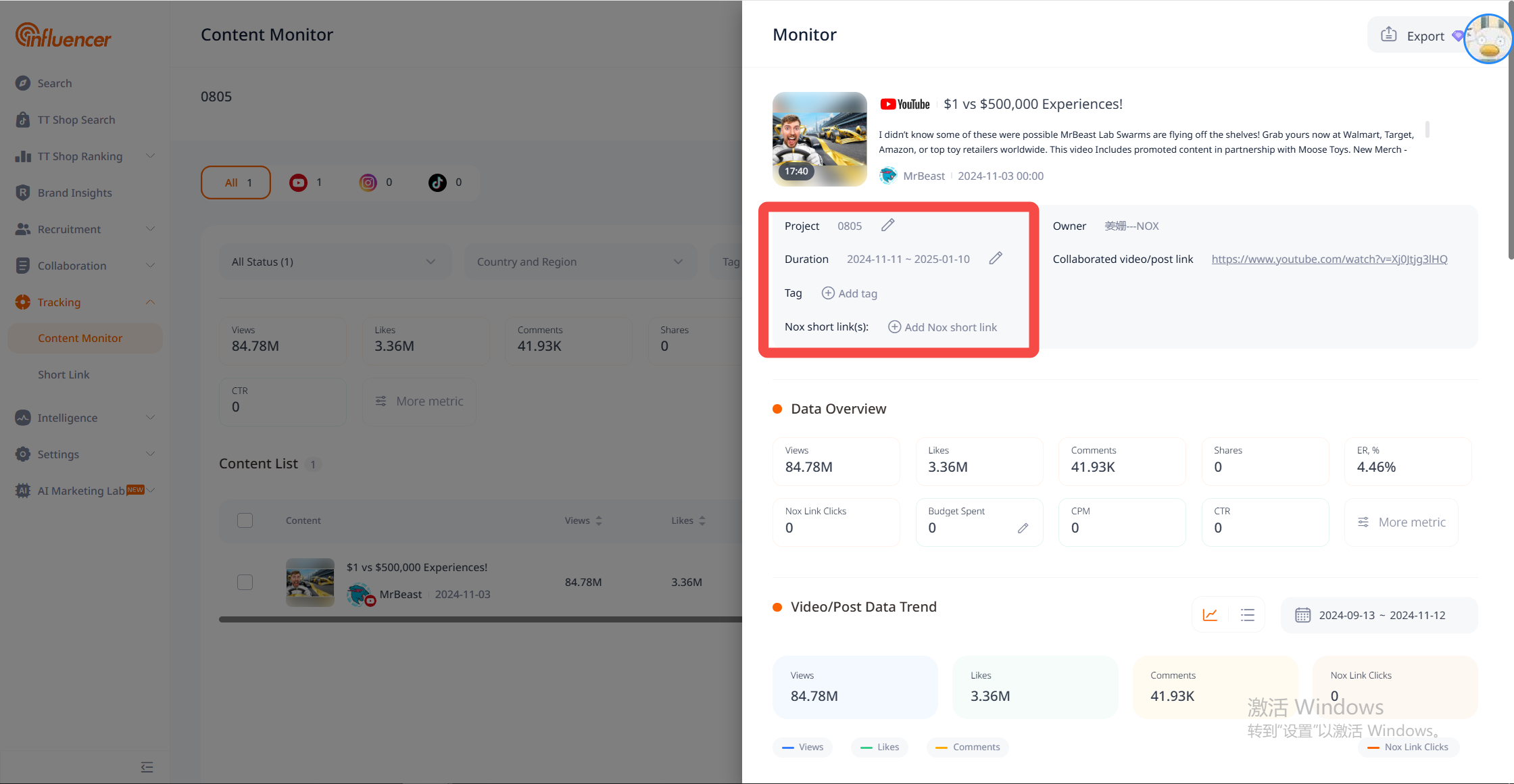Open Short Link in the sidebar

pos(64,374)
